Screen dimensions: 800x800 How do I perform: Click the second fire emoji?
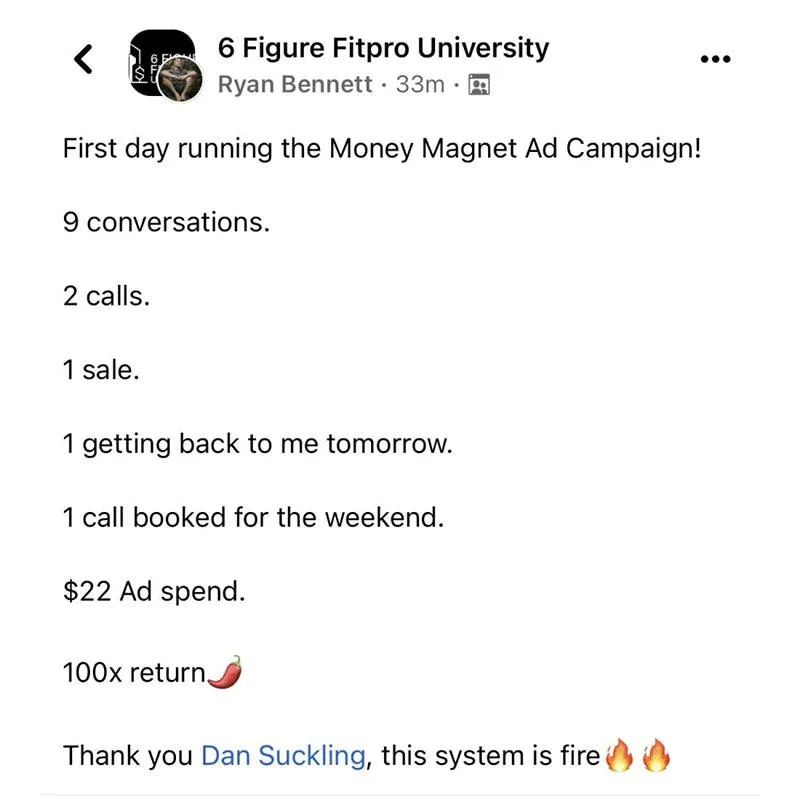656,755
